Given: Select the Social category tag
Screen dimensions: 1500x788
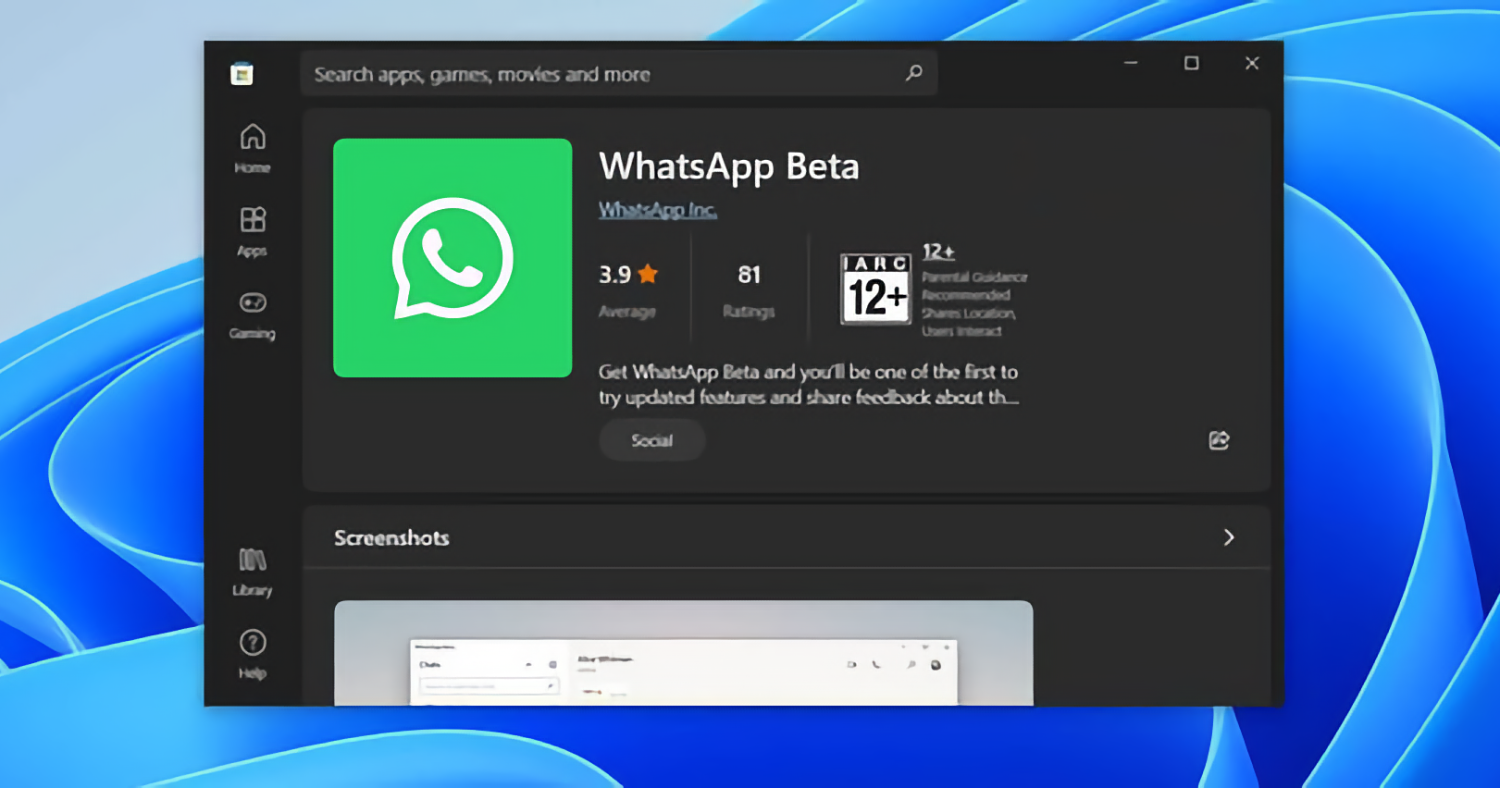Looking at the screenshot, I should [652, 440].
